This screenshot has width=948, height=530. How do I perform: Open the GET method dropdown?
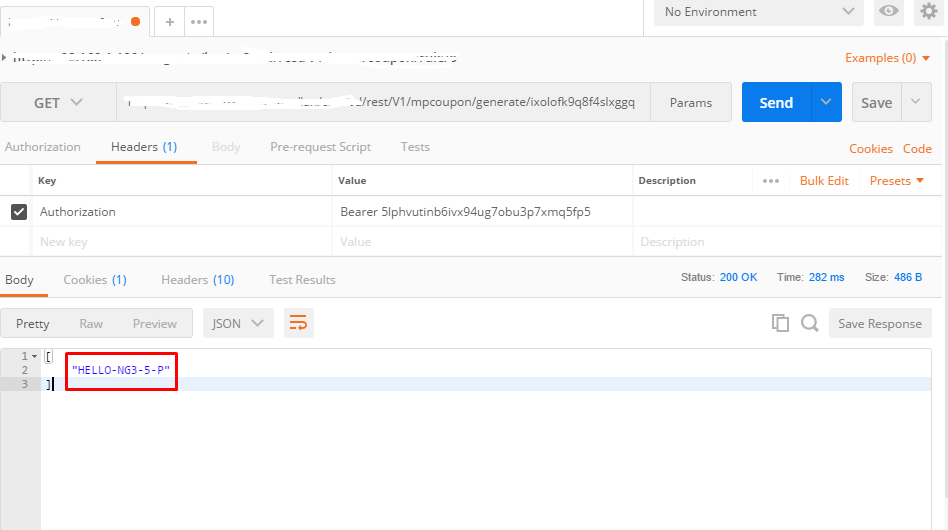(x=59, y=103)
